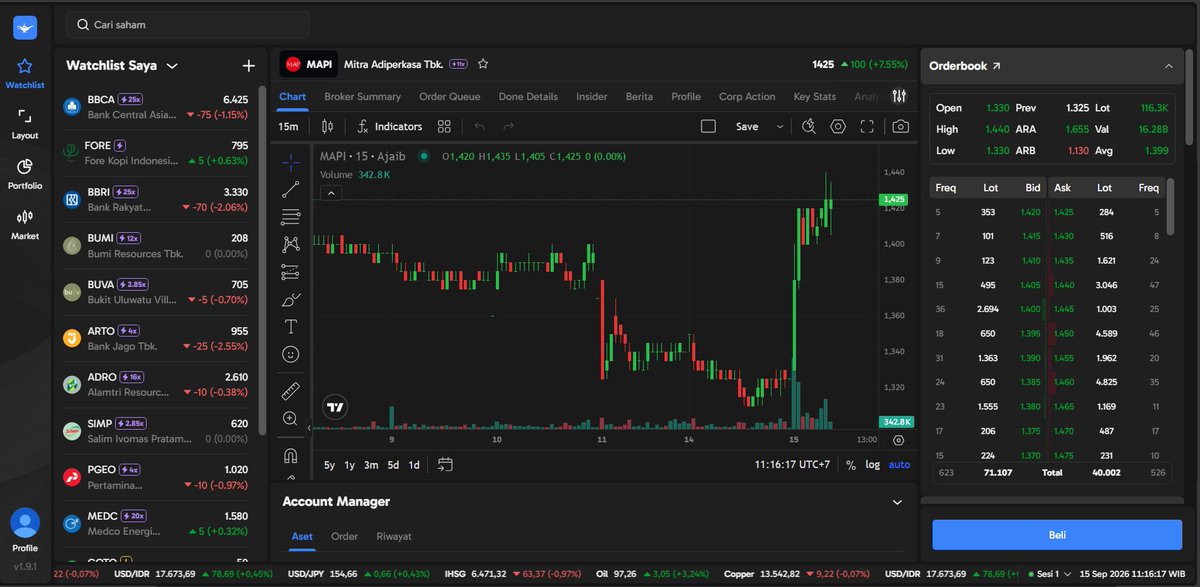Click the Cari saham search field
Screen dimensions: 1200x587
[187, 24]
